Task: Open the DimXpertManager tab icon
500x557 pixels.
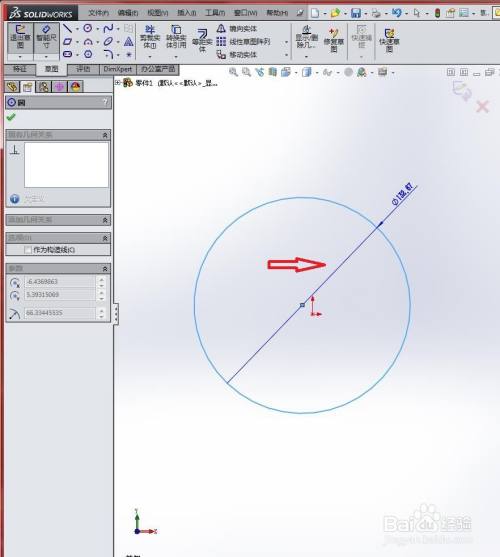Action: click(x=60, y=87)
